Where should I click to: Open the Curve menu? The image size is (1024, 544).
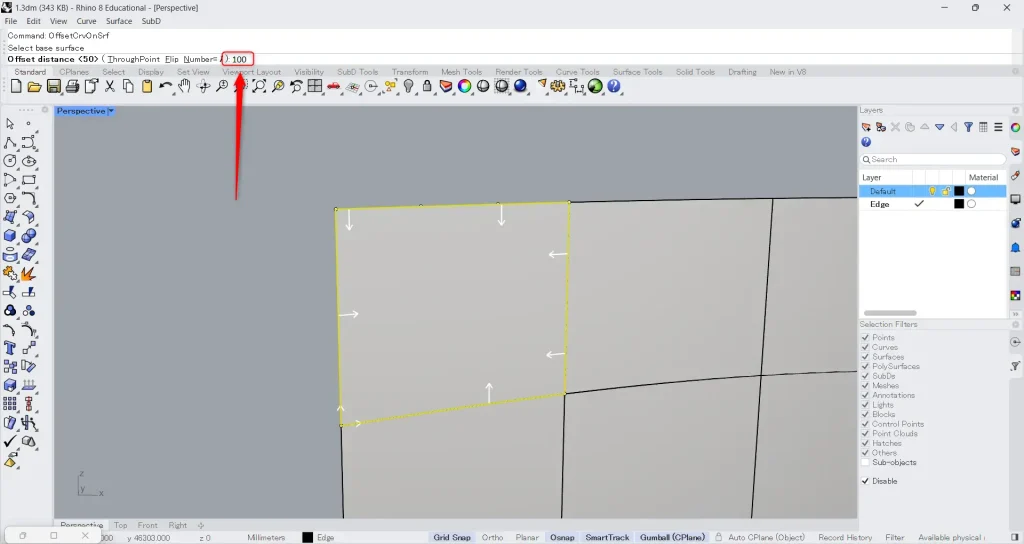point(86,21)
